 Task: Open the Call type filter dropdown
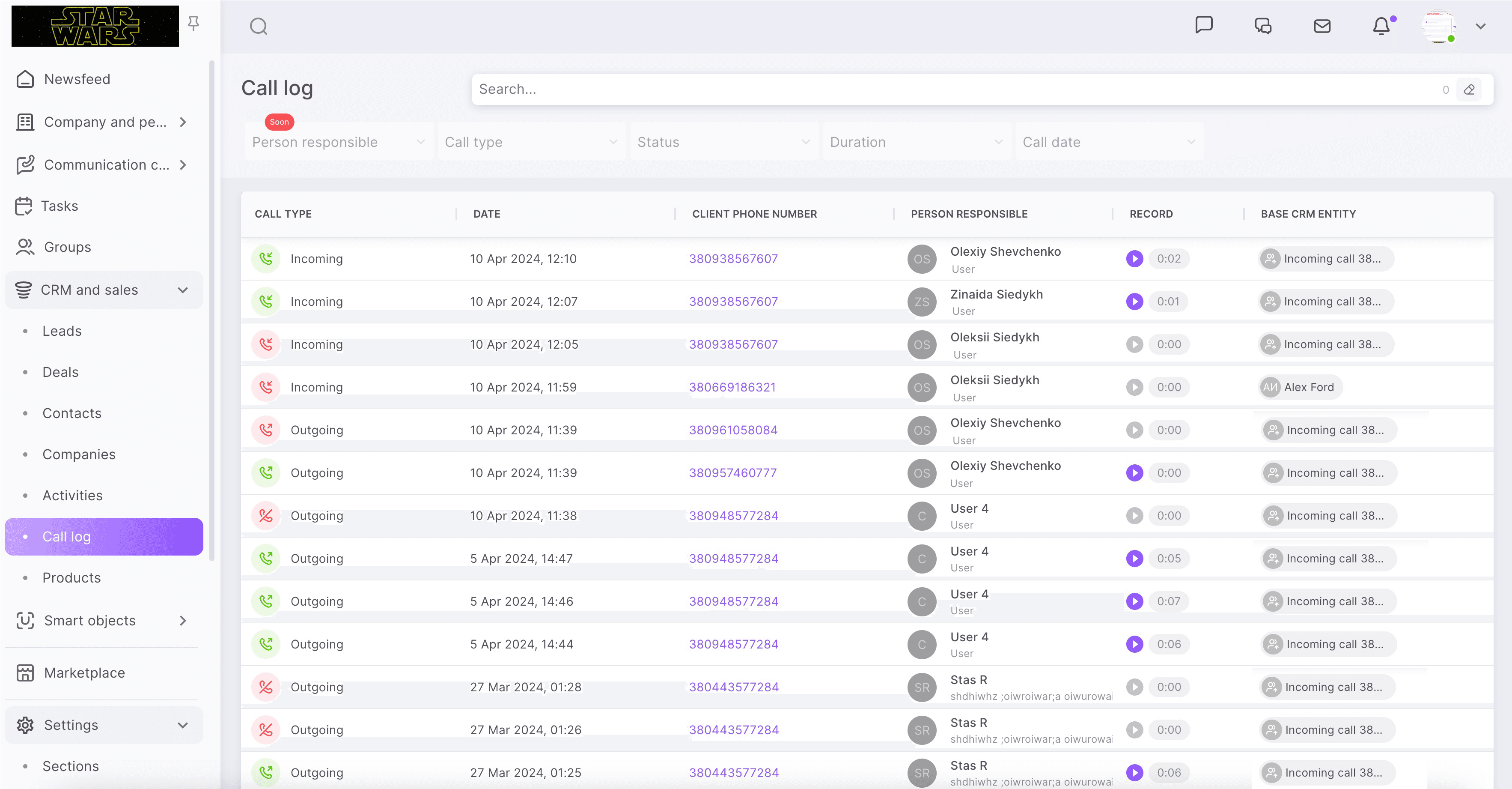530,142
